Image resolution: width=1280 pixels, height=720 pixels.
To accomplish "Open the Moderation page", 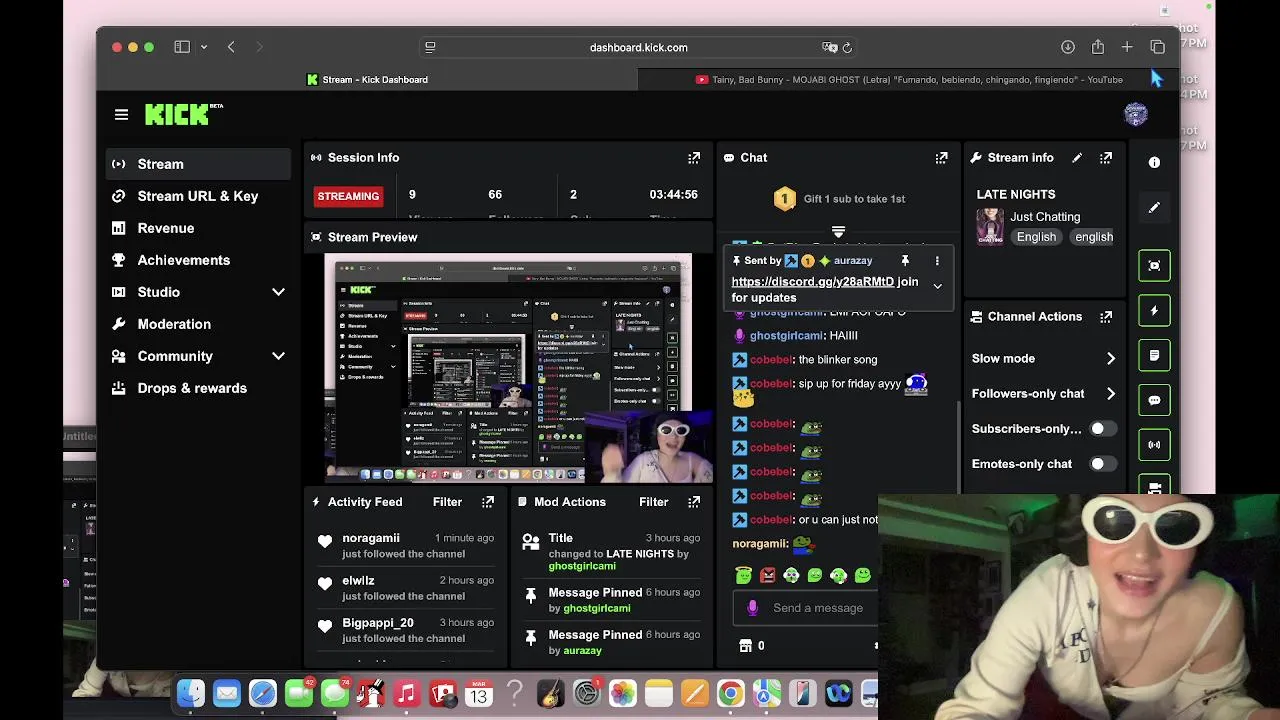I will 199,324.
